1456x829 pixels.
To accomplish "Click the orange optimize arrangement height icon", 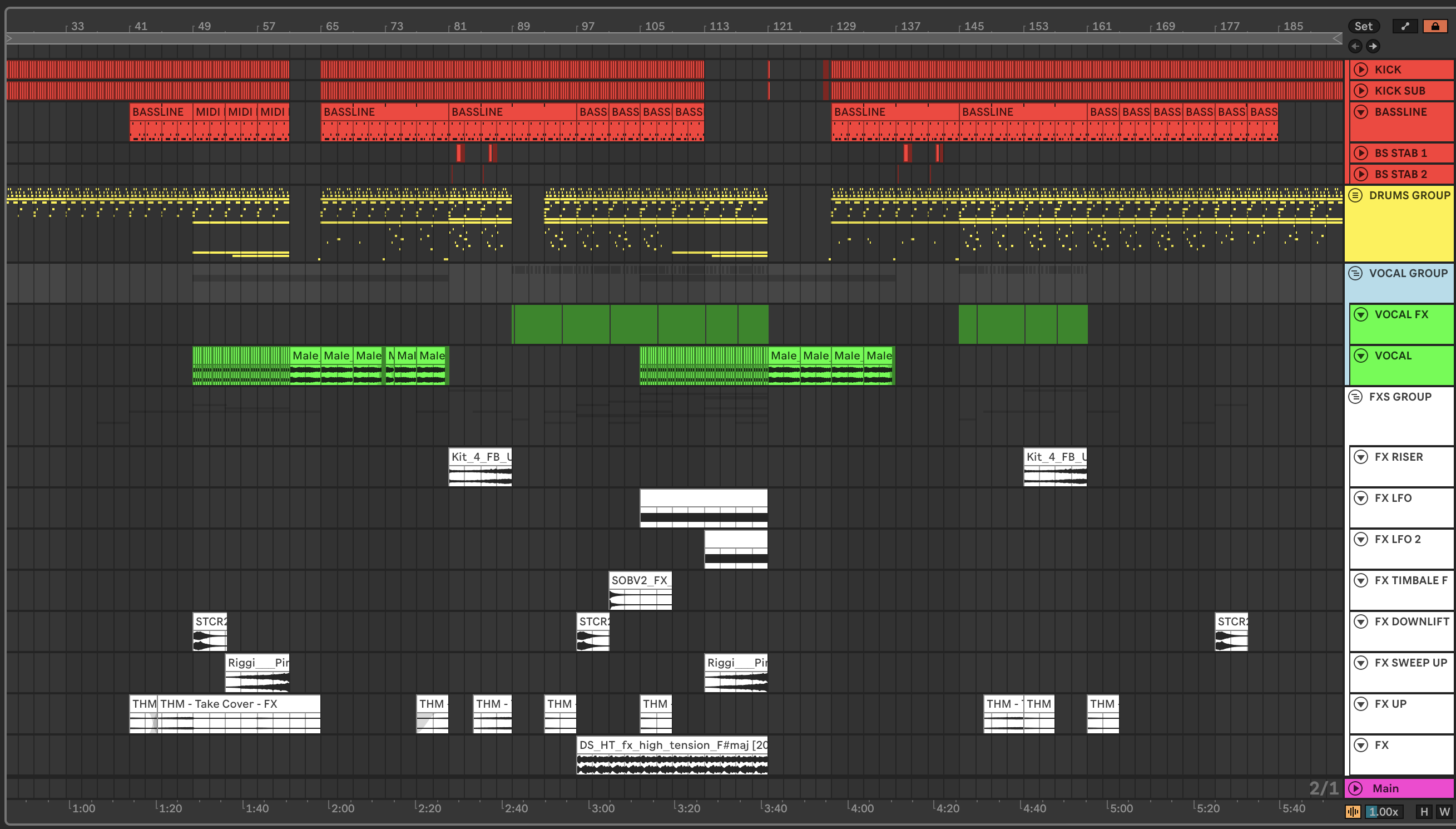I will [x=1353, y=812].
